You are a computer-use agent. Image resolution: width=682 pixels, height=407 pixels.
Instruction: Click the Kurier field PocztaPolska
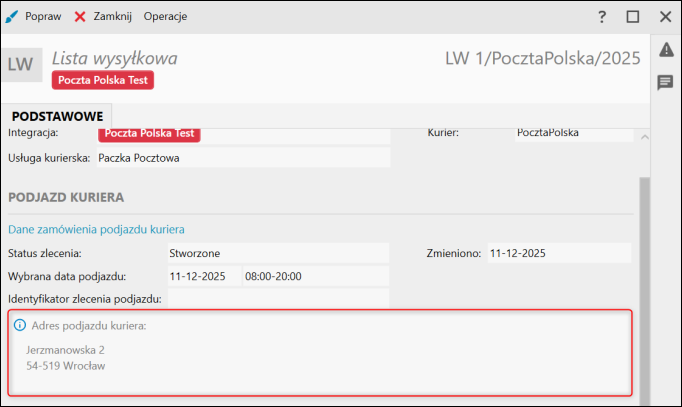[x=574, y=134]
